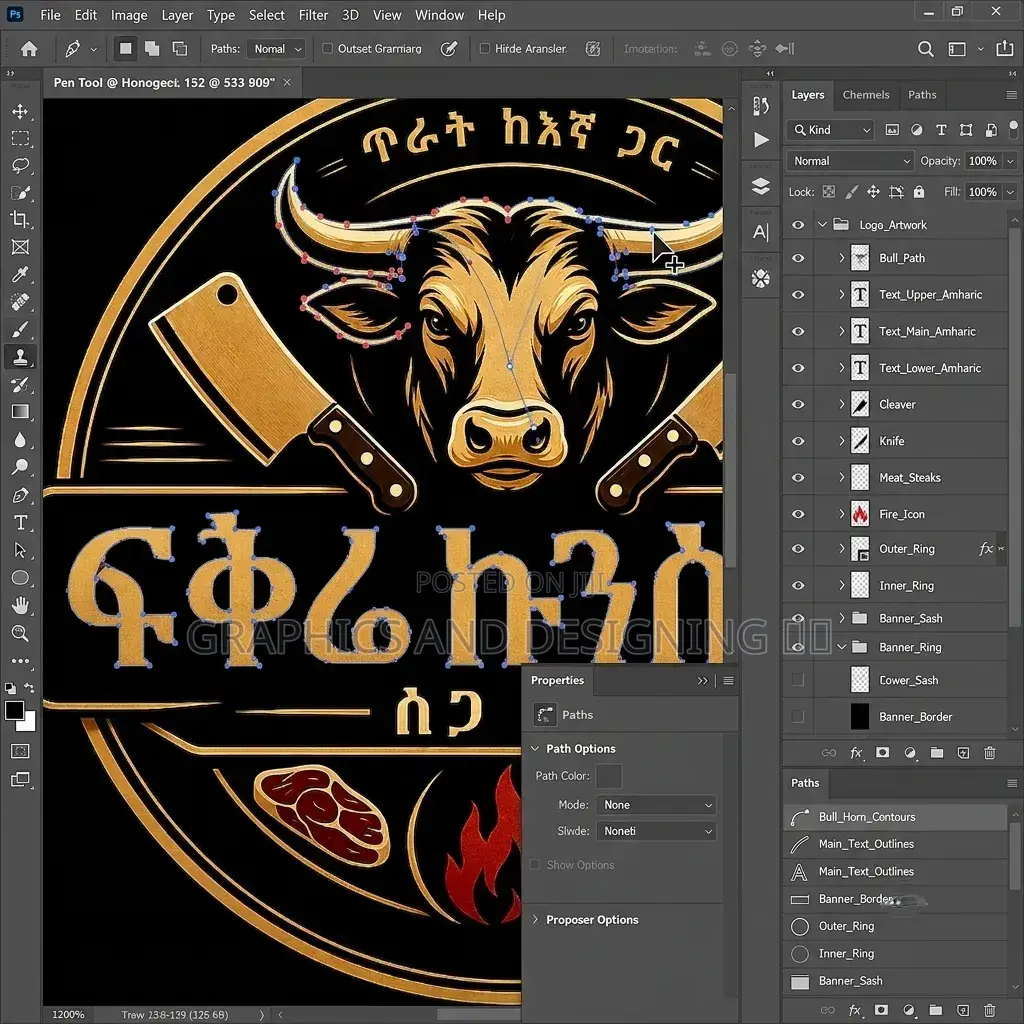
Task: Select the Eyedropper tool
Action: pos(20,274)
